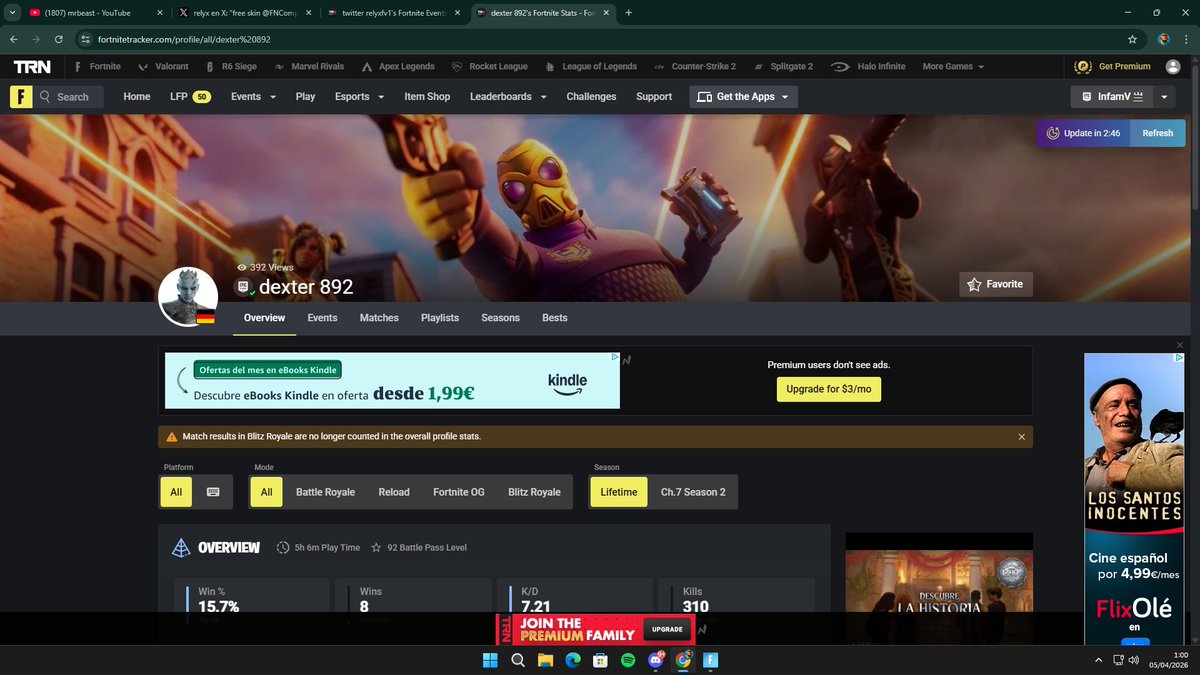Image resolution: width=1200 pixels, height=675 pixels.
Task: Bookmark page with the star icon
Action: pos(1132,39)
